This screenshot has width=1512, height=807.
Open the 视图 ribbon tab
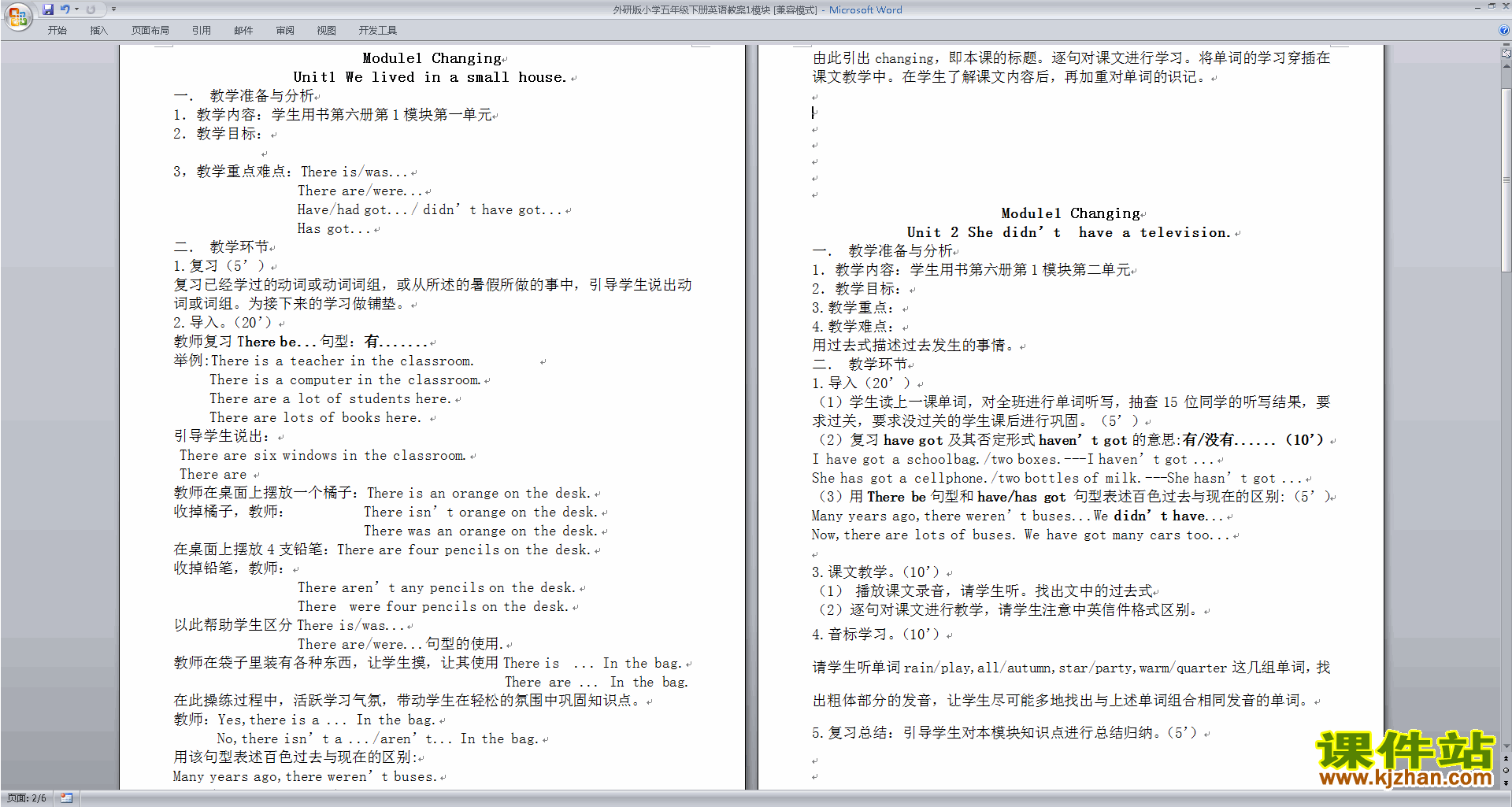(327, 31)
